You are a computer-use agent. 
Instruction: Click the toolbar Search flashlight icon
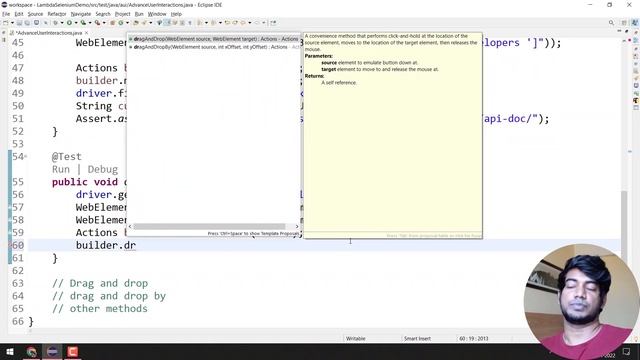click(144, 22)
